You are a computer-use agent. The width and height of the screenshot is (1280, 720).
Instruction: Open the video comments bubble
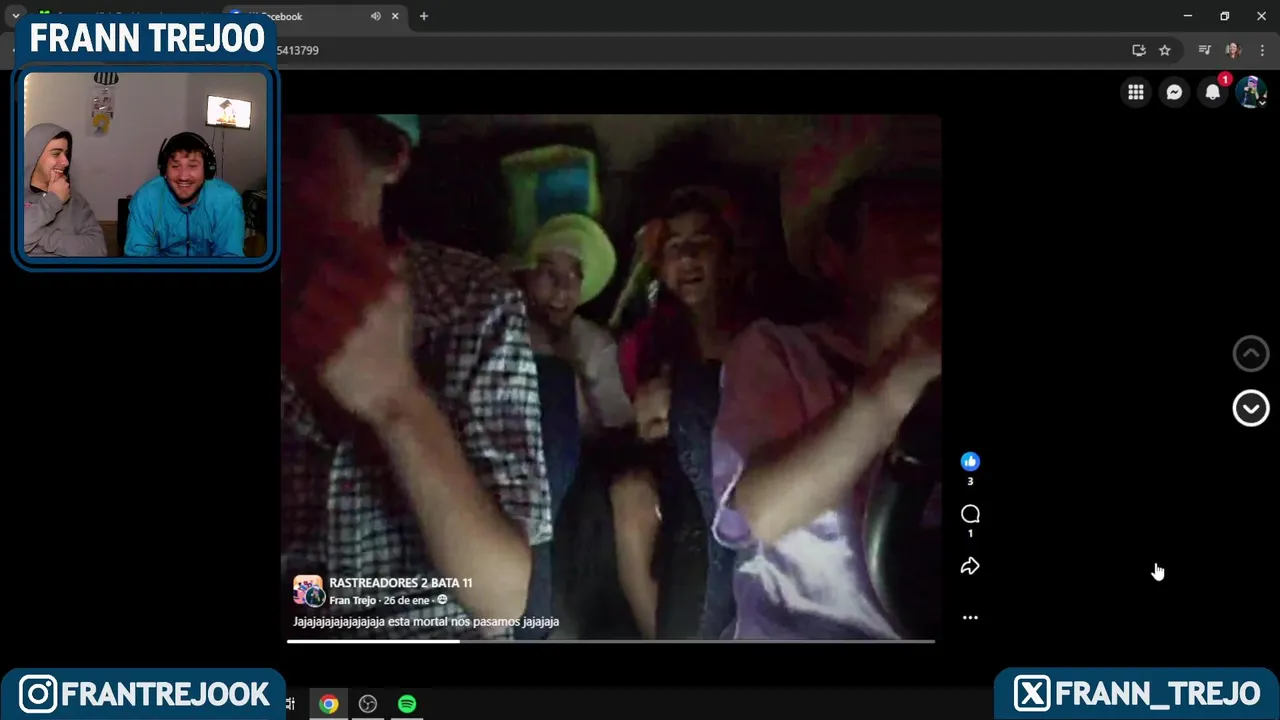(x=970, y=514)
